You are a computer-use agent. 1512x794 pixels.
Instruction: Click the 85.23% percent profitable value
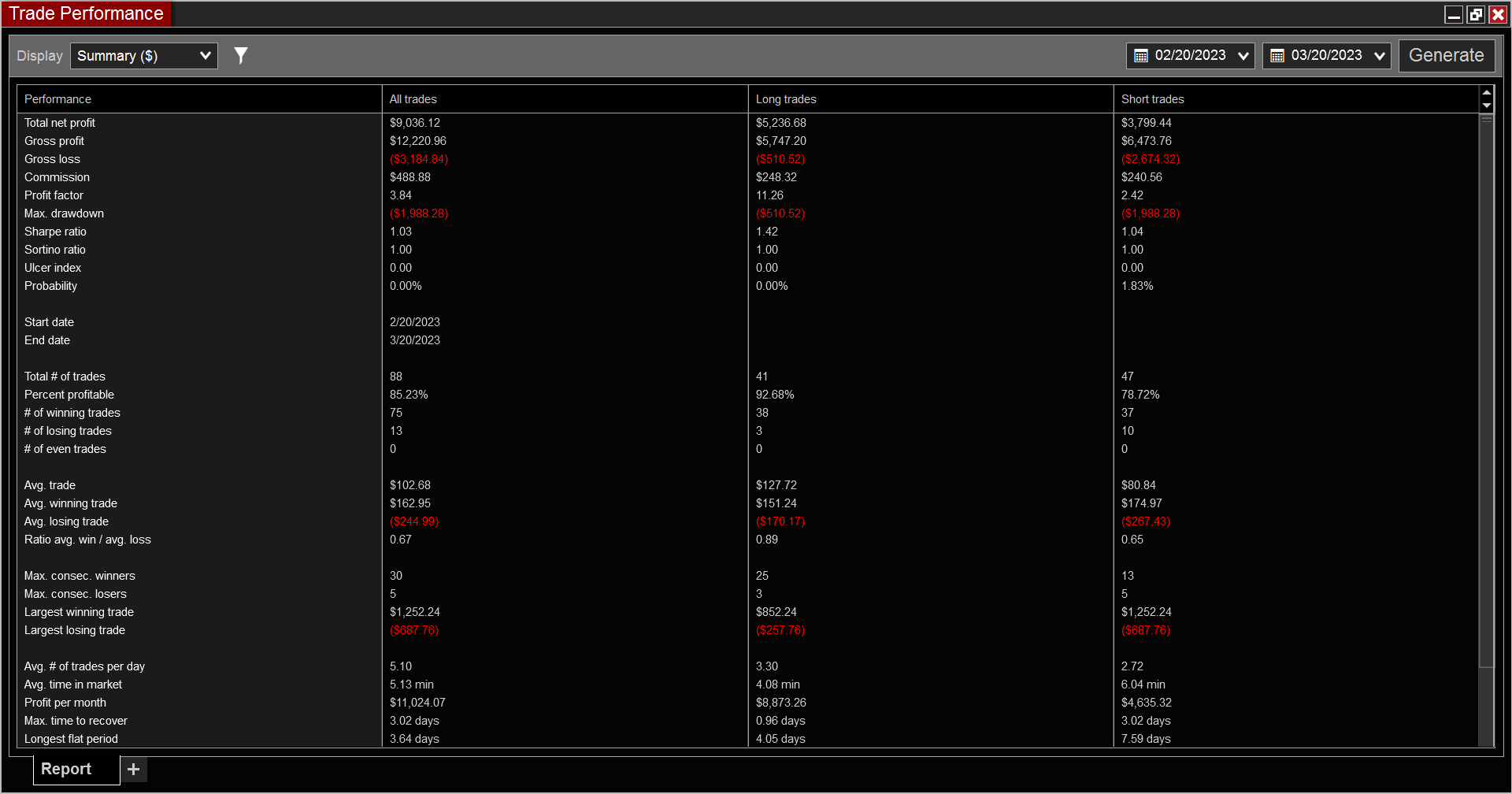(x=409, y=395)
